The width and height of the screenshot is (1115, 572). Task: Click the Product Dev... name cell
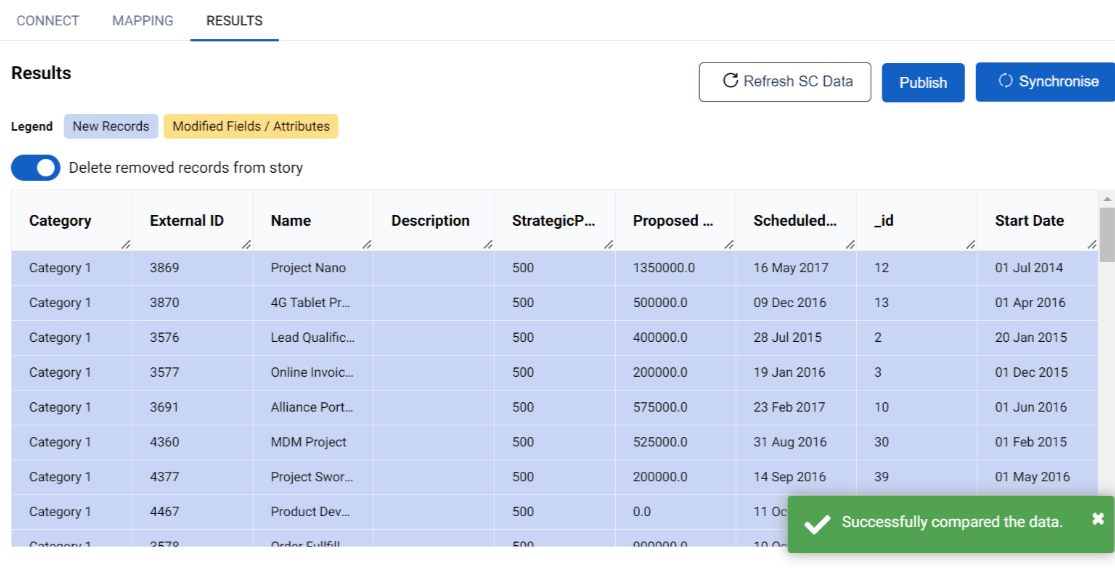[314, 512]
